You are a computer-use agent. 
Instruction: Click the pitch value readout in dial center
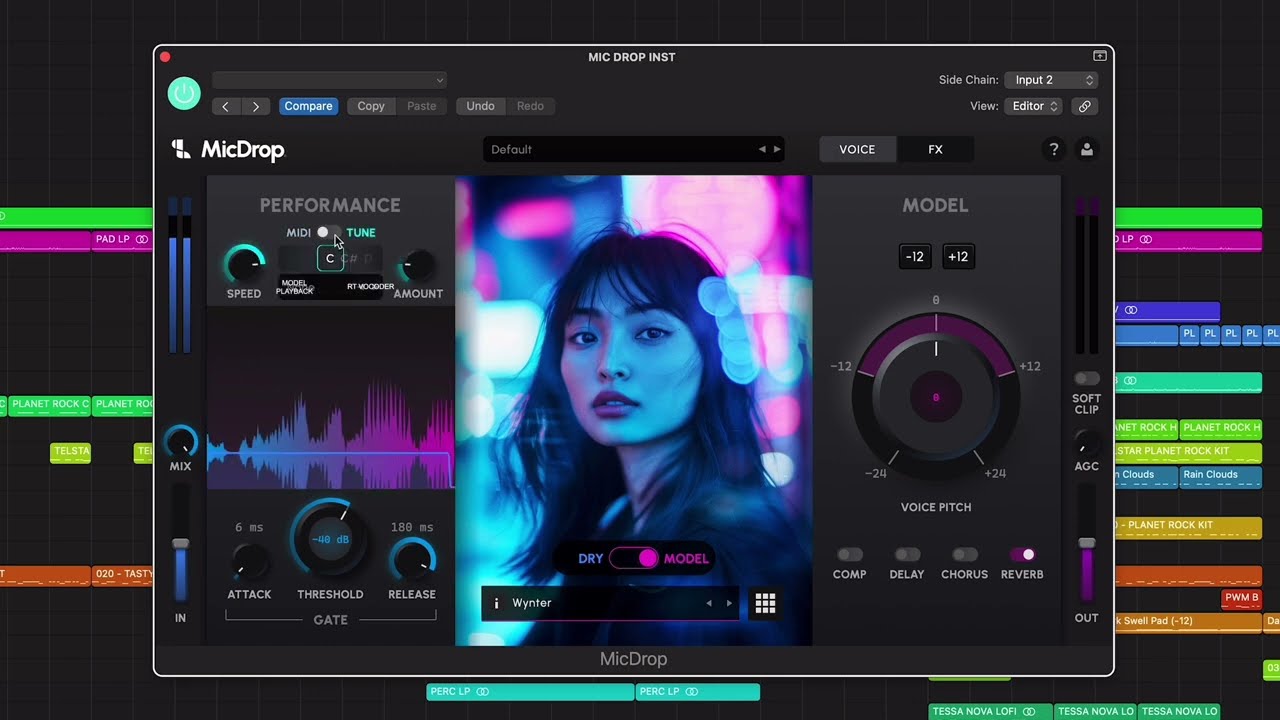[x=936, y=397]
